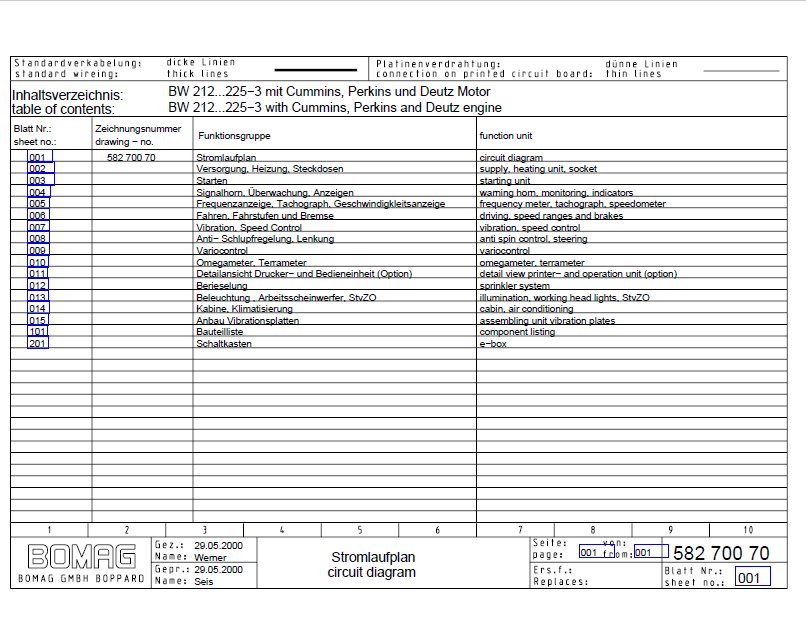Select date 29.05.2000 beside 'Gepr.:'
This screenshot has height=623, width=806.
(218, 570)
